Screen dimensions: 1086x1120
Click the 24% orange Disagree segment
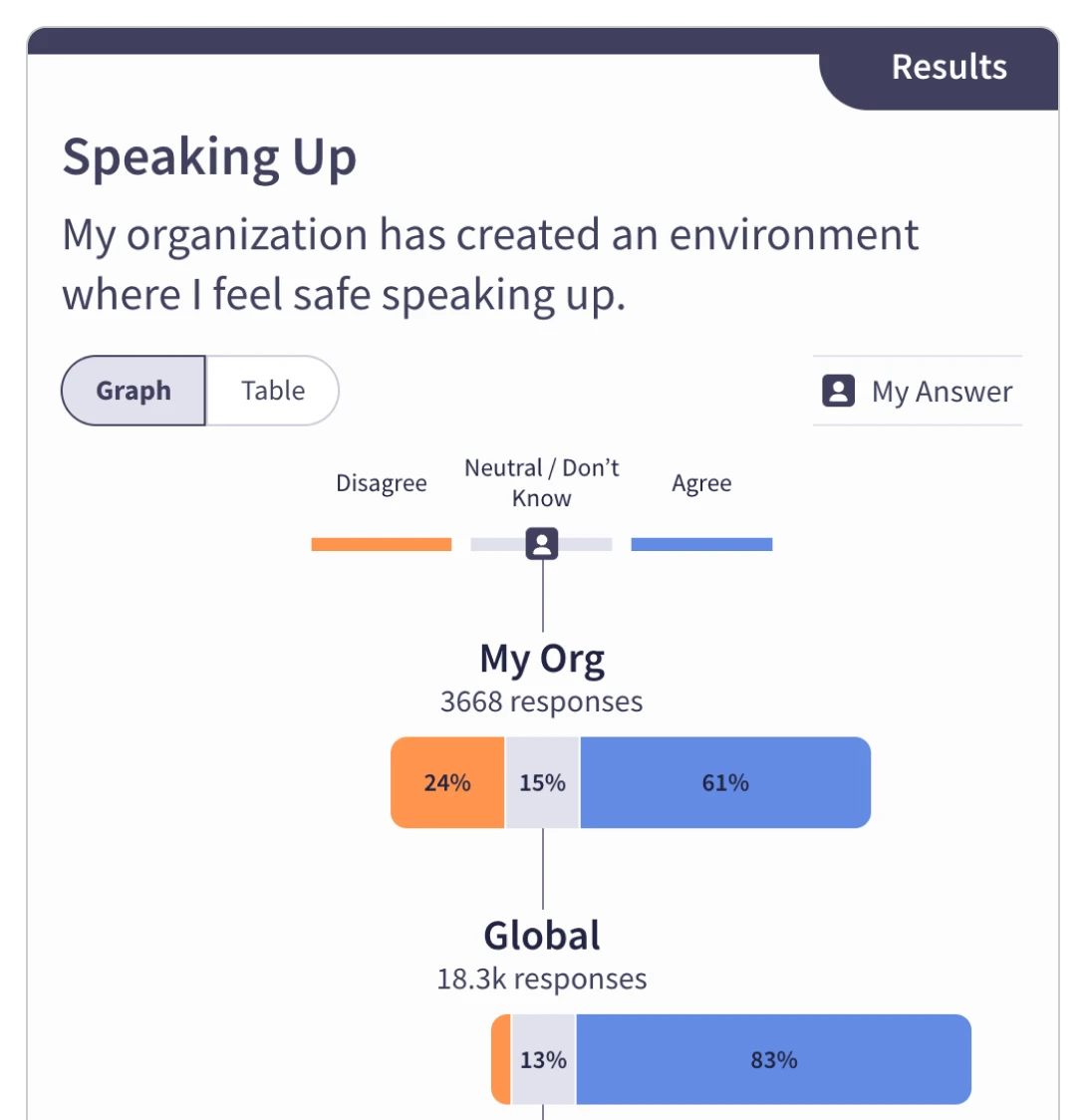[x=446, y=783]
